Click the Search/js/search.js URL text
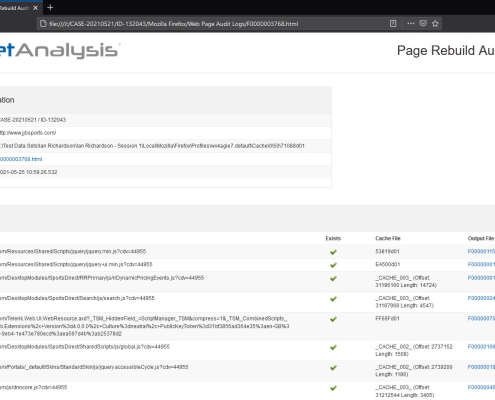The image size is (495, 400). click(x=77, y=298)
